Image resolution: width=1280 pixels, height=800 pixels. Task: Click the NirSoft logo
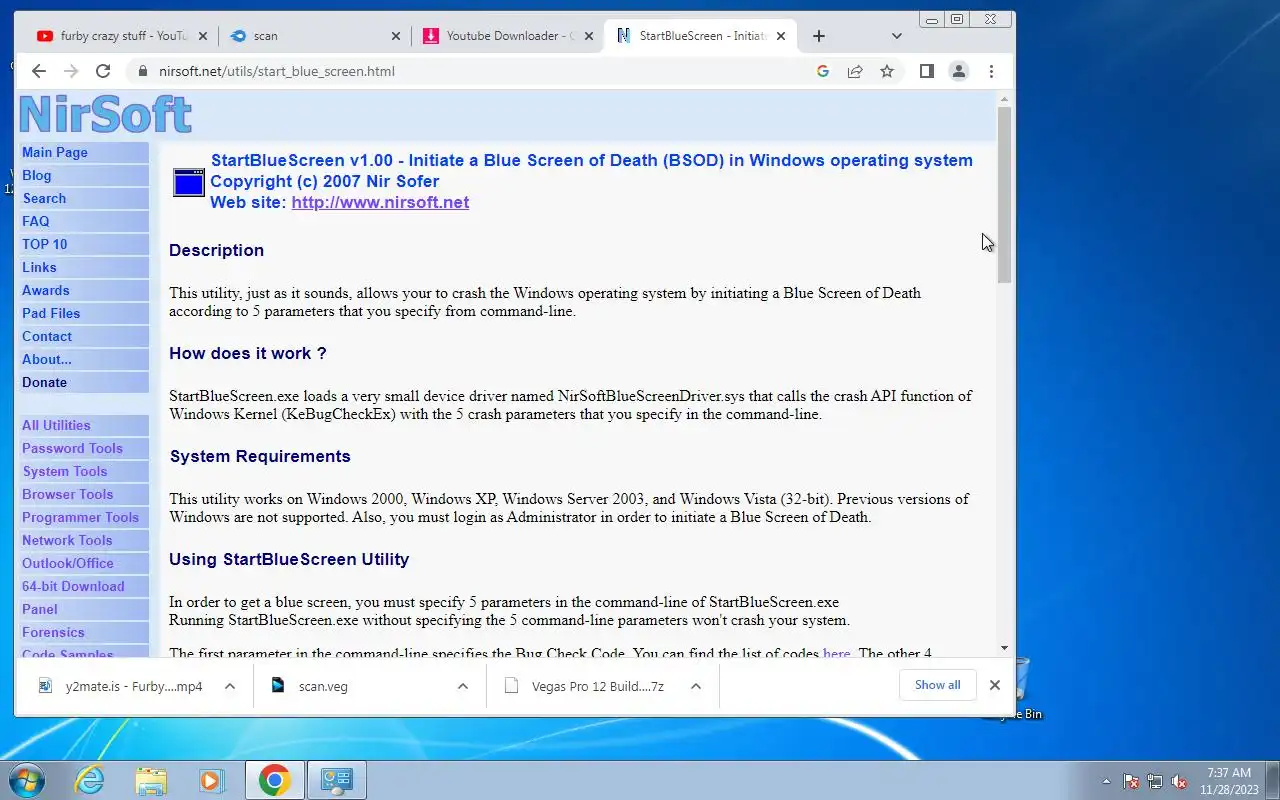pos(105,115)
